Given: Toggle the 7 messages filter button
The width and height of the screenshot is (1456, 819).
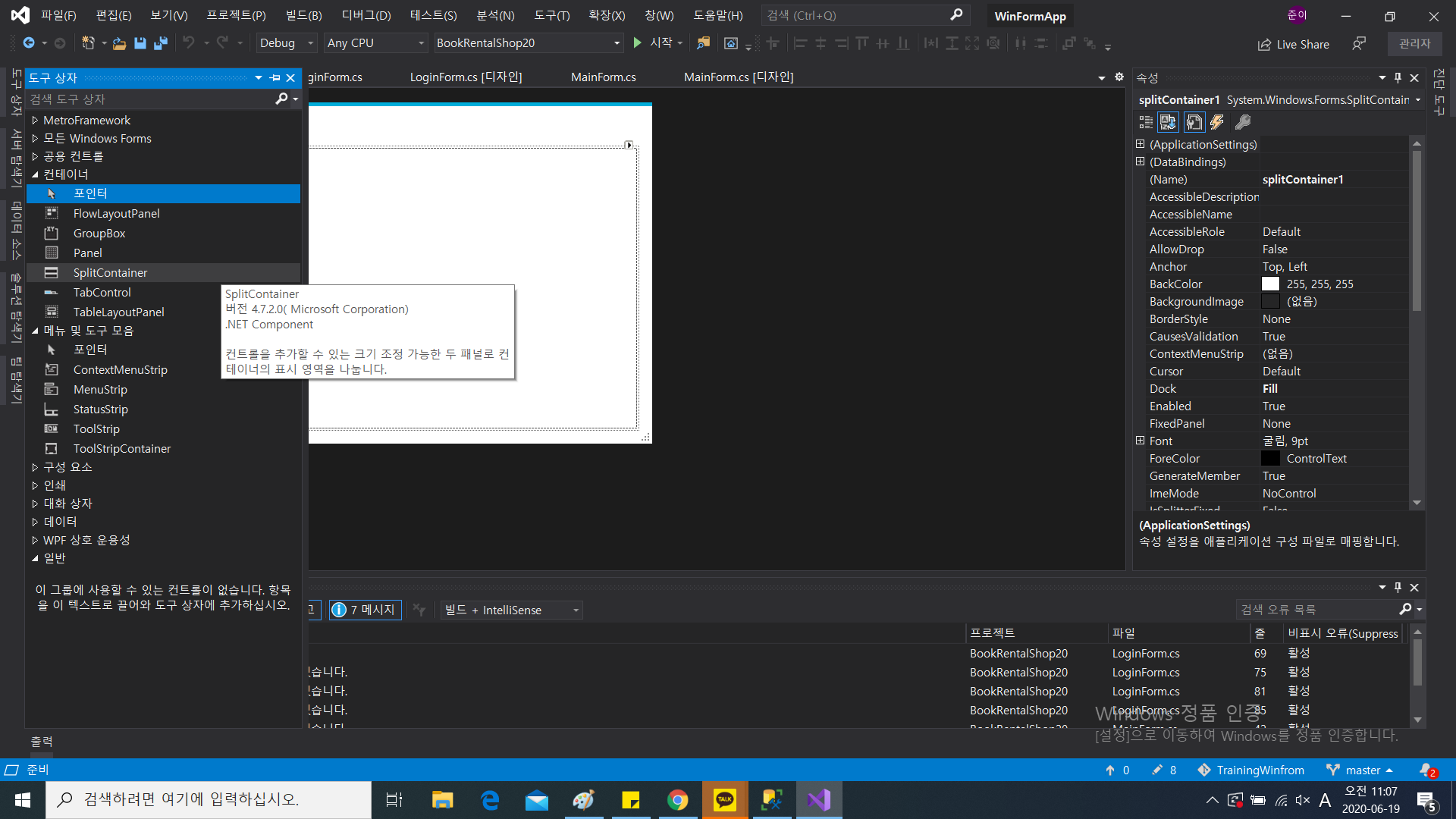Looking at the screenshot, I should tap(364, 610).
